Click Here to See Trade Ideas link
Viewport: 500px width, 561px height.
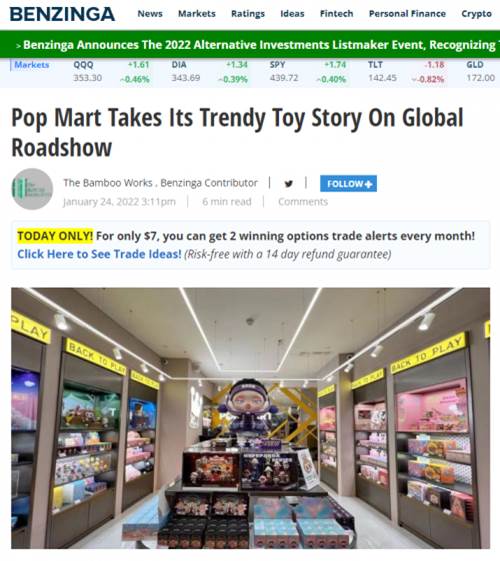(99, 254)
